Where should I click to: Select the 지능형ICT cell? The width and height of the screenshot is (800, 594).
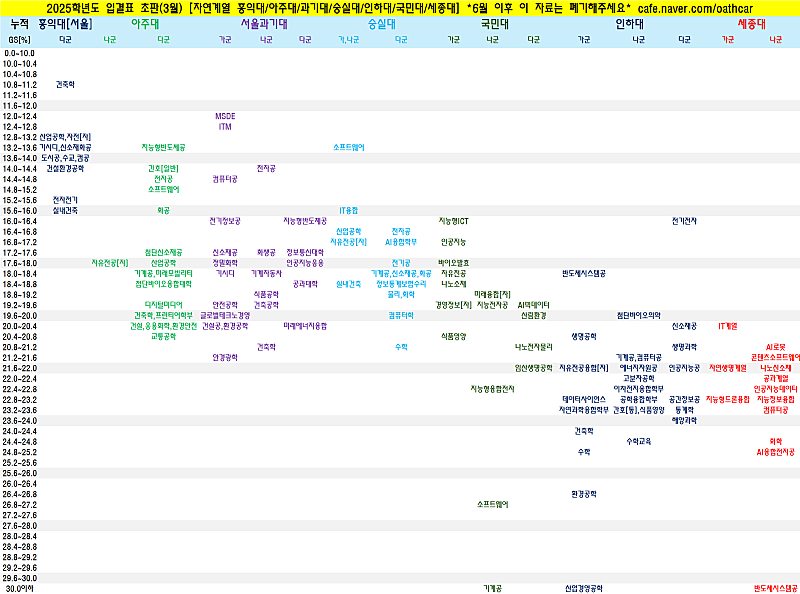tap(453, 221)
